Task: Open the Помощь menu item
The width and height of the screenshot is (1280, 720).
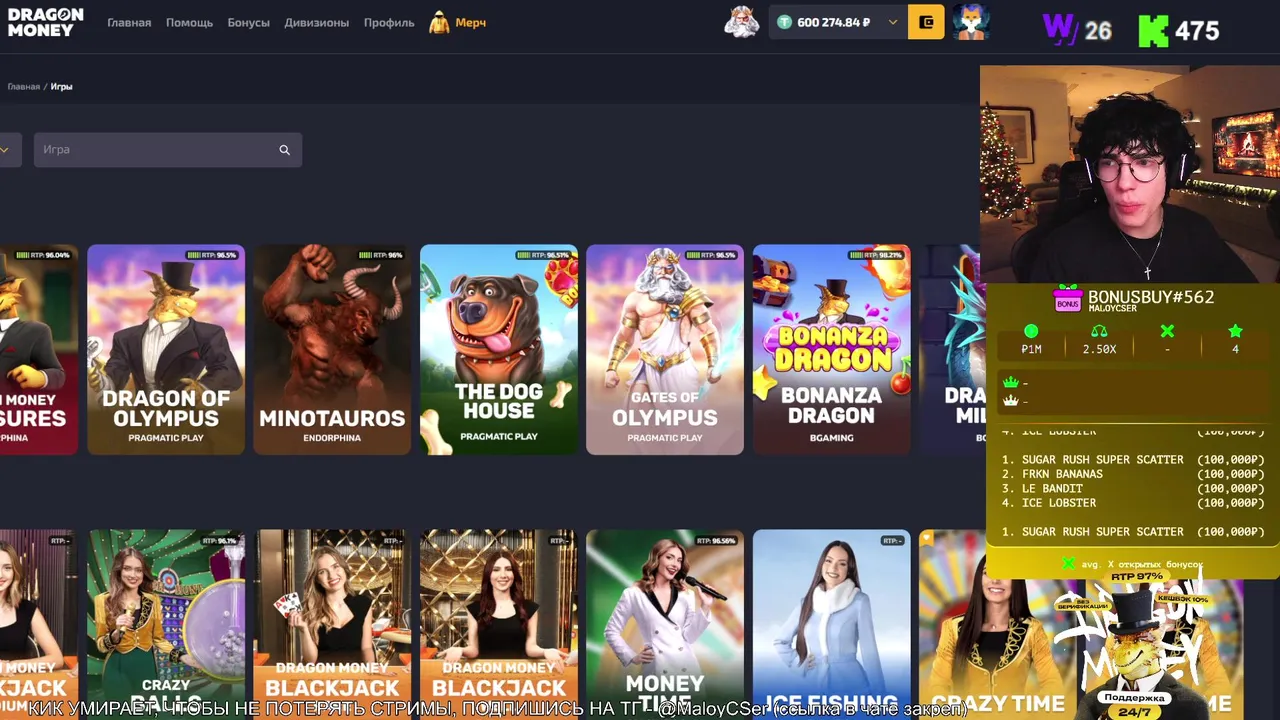Action: tap(189, 22)
